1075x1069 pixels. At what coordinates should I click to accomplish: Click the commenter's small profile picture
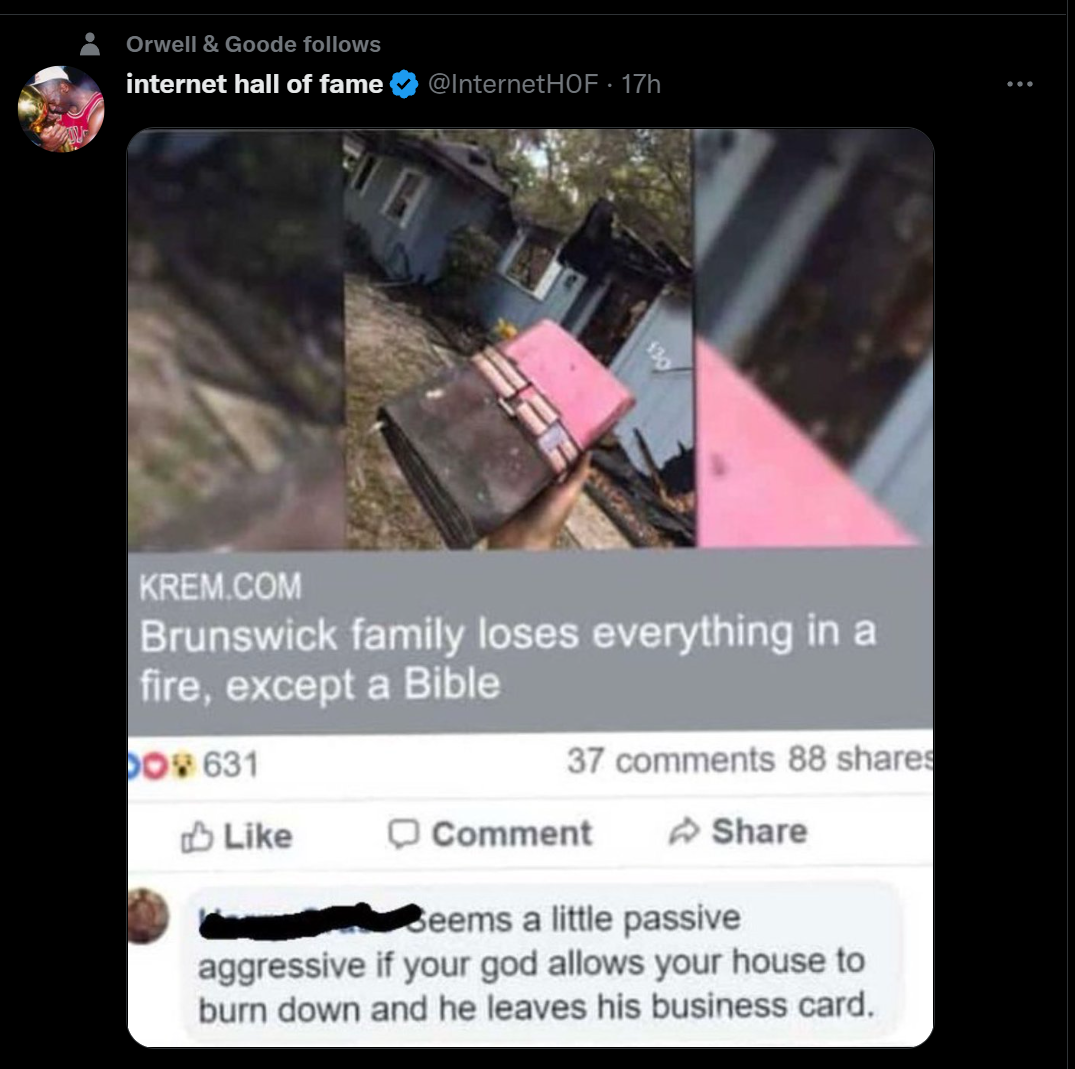point(147,916)
